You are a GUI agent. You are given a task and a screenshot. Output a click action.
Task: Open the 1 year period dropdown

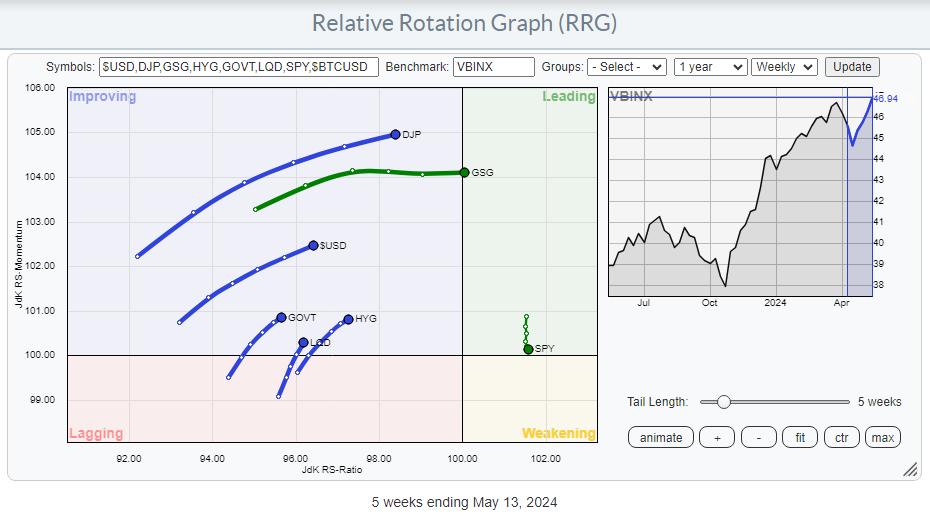tap(710, 67)
